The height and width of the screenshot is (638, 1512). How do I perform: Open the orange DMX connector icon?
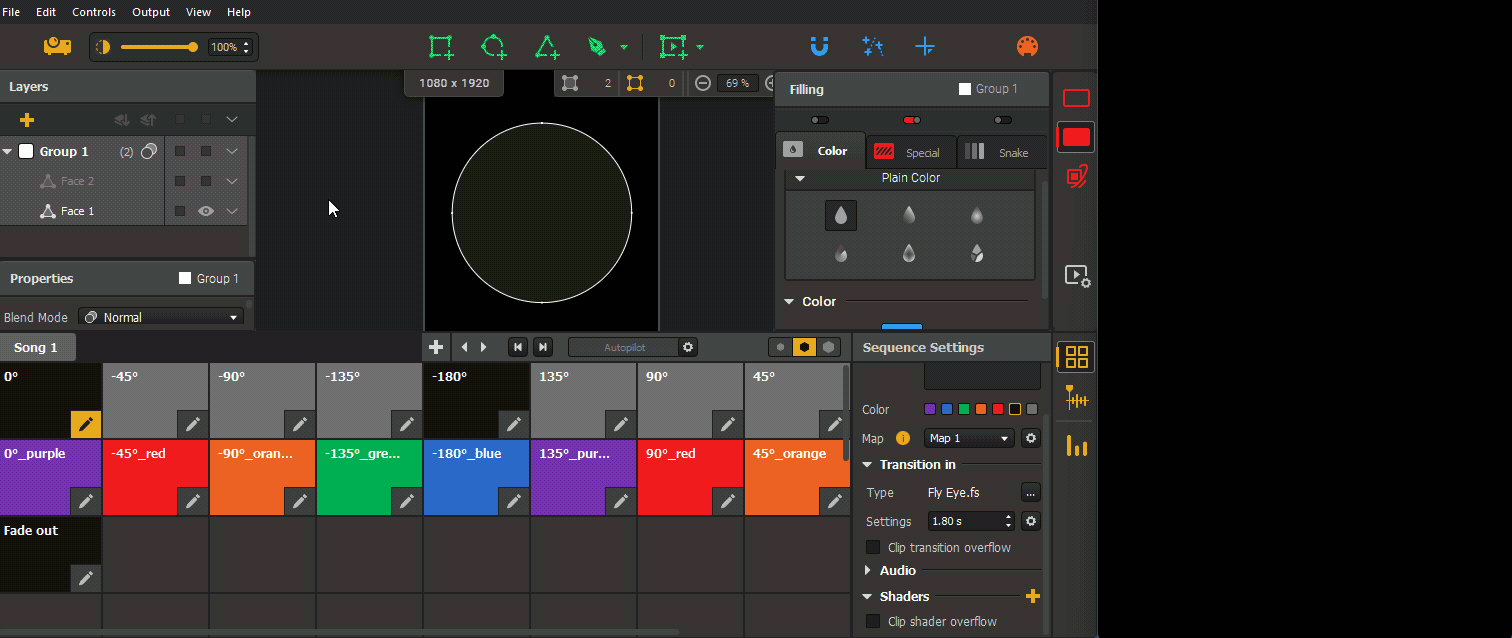[1027, 46]
